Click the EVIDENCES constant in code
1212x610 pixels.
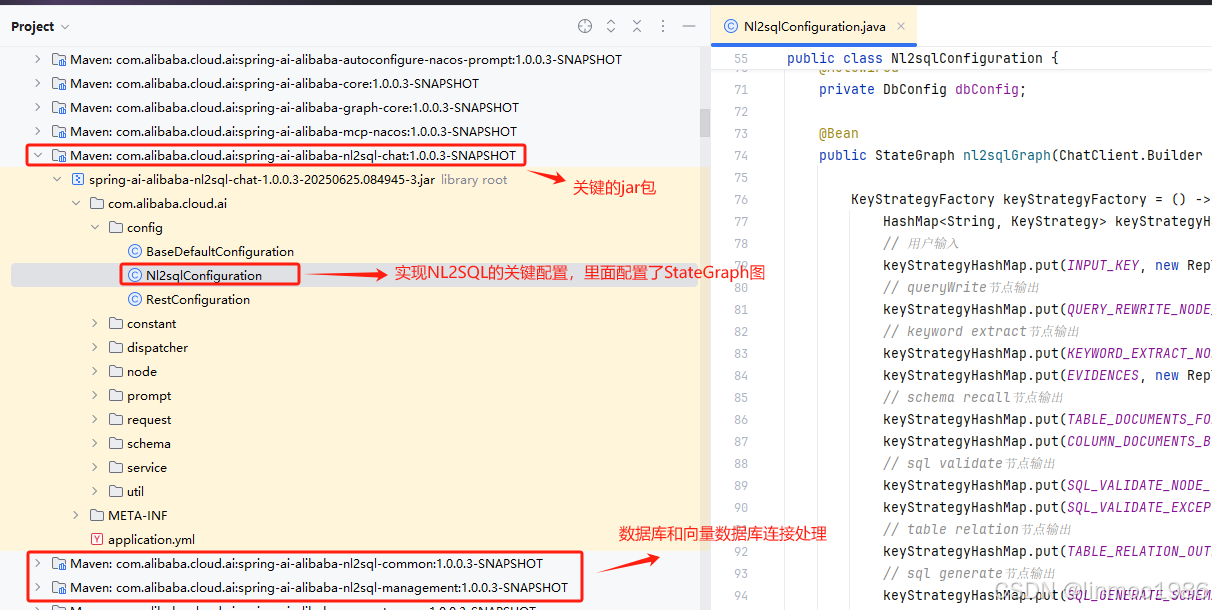[x=1103, y=375]
